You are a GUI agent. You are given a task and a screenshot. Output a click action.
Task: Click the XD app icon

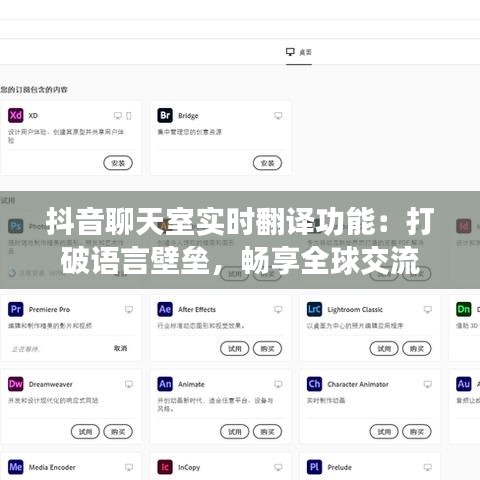pyautogui.click(x=16, y=115)
